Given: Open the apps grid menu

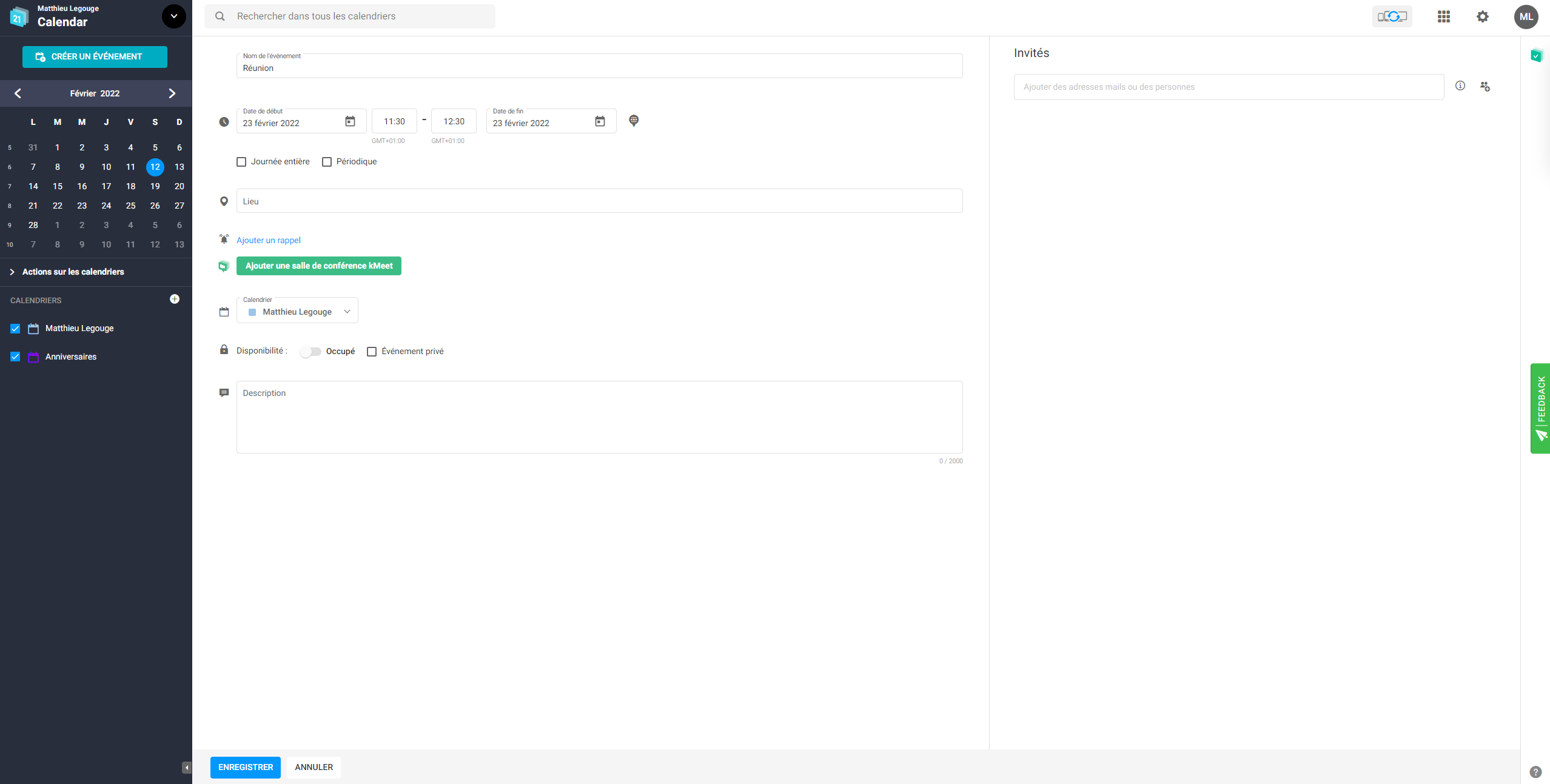Looking at the screenshot, I should (1443, 16).
